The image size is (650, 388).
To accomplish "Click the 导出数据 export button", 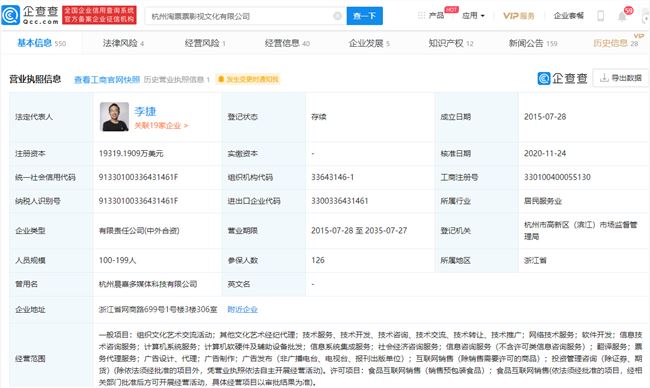I will point(620,78).
